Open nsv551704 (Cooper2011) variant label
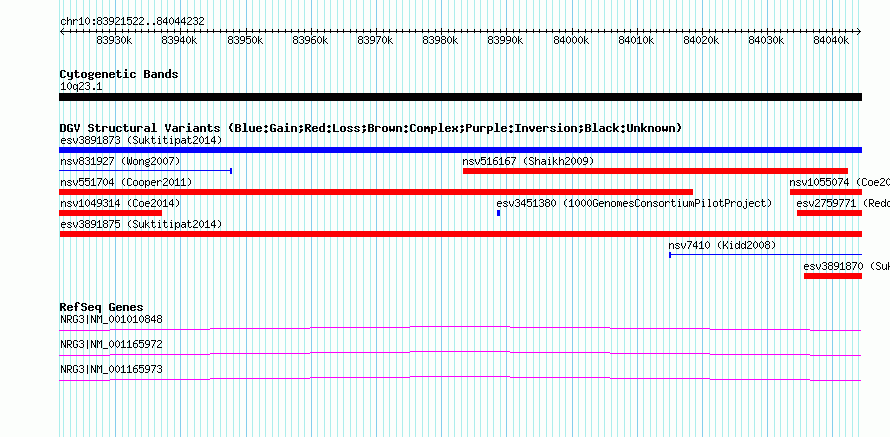Image resolution: width=890 pixels, height=437 pixels. (x=126, y=182)
